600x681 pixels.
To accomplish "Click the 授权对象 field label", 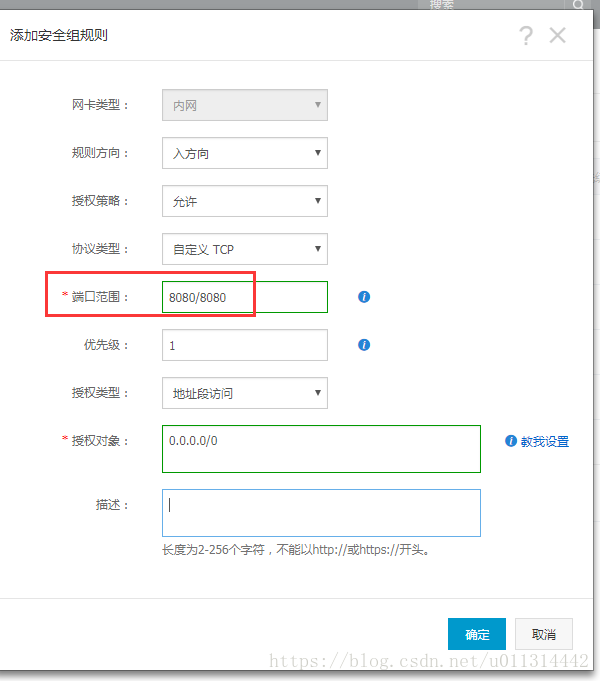I will [100, 441].
